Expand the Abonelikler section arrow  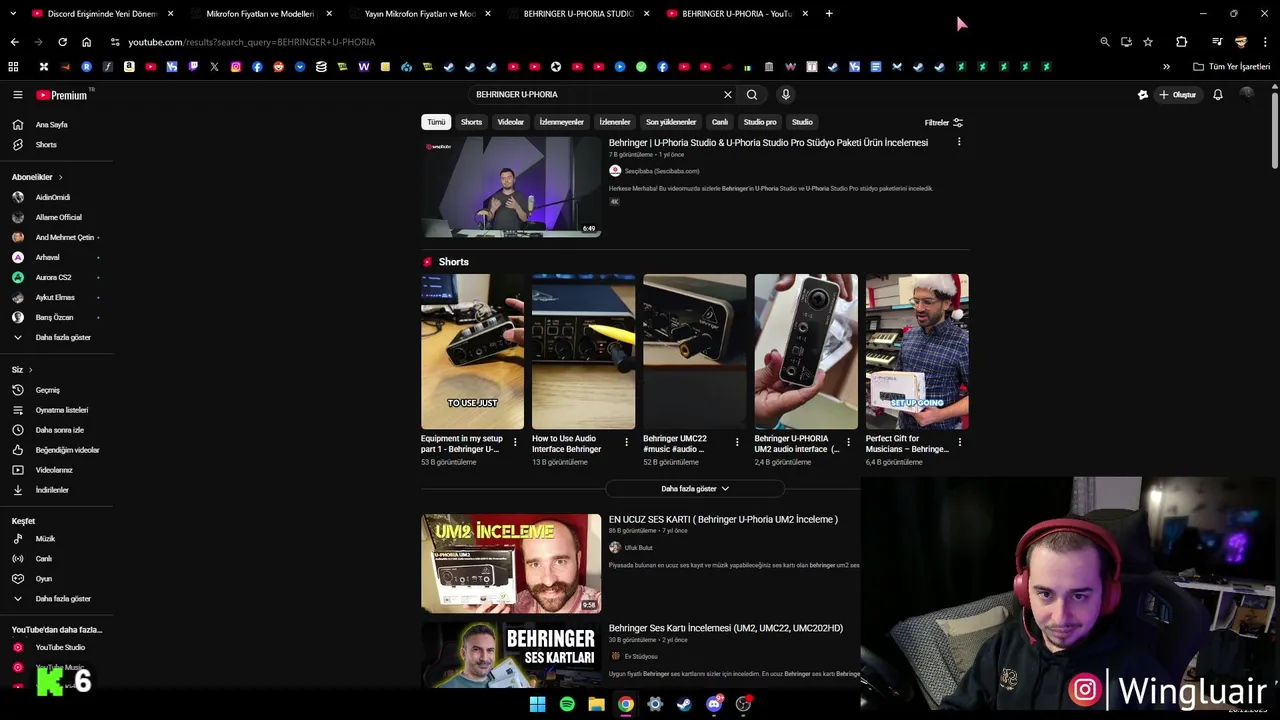60,177
